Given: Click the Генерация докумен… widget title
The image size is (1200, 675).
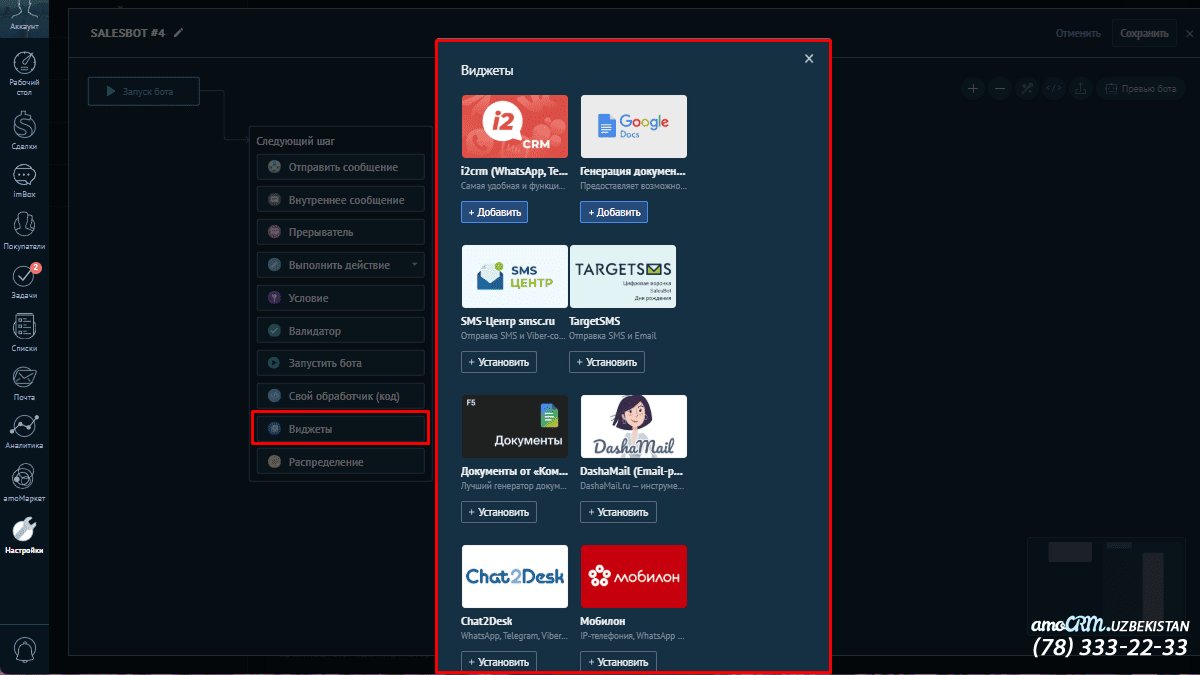Looking at the screenshot, I should coord(633,172).
